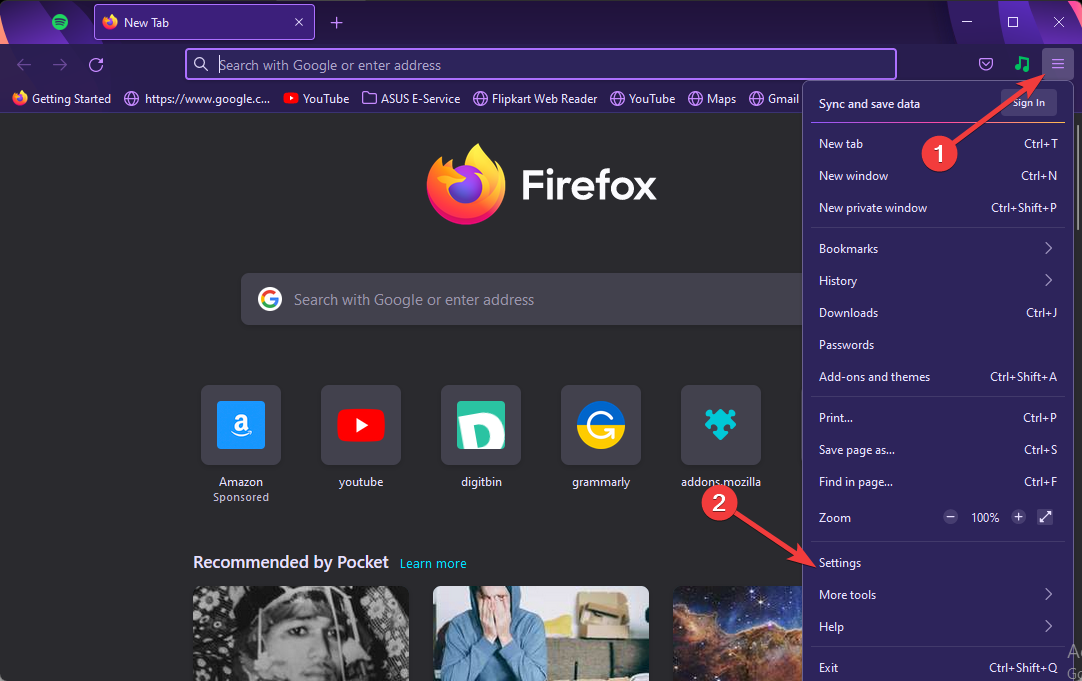Open the Firefox application menu hamburger icon
Image resolution: width=1082 pixels, height=681 pixels.
point(1057,64)
